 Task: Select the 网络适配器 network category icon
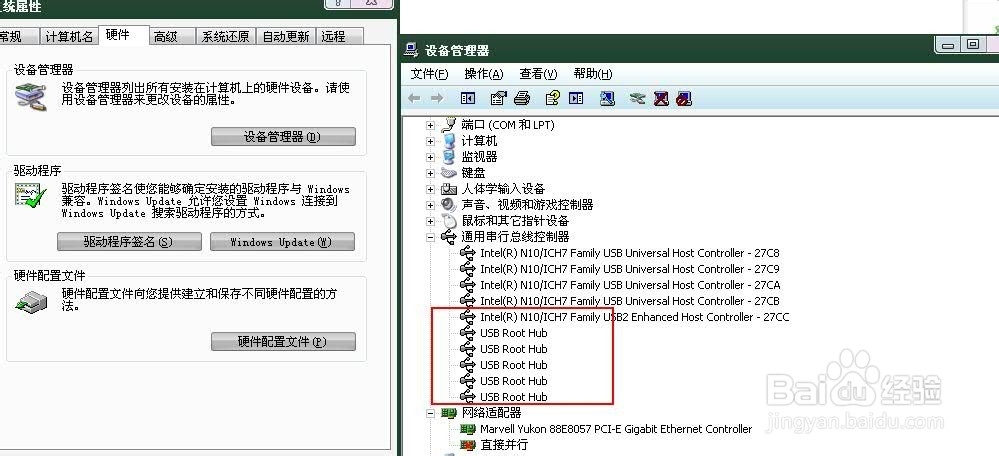[x=450, y=413]
